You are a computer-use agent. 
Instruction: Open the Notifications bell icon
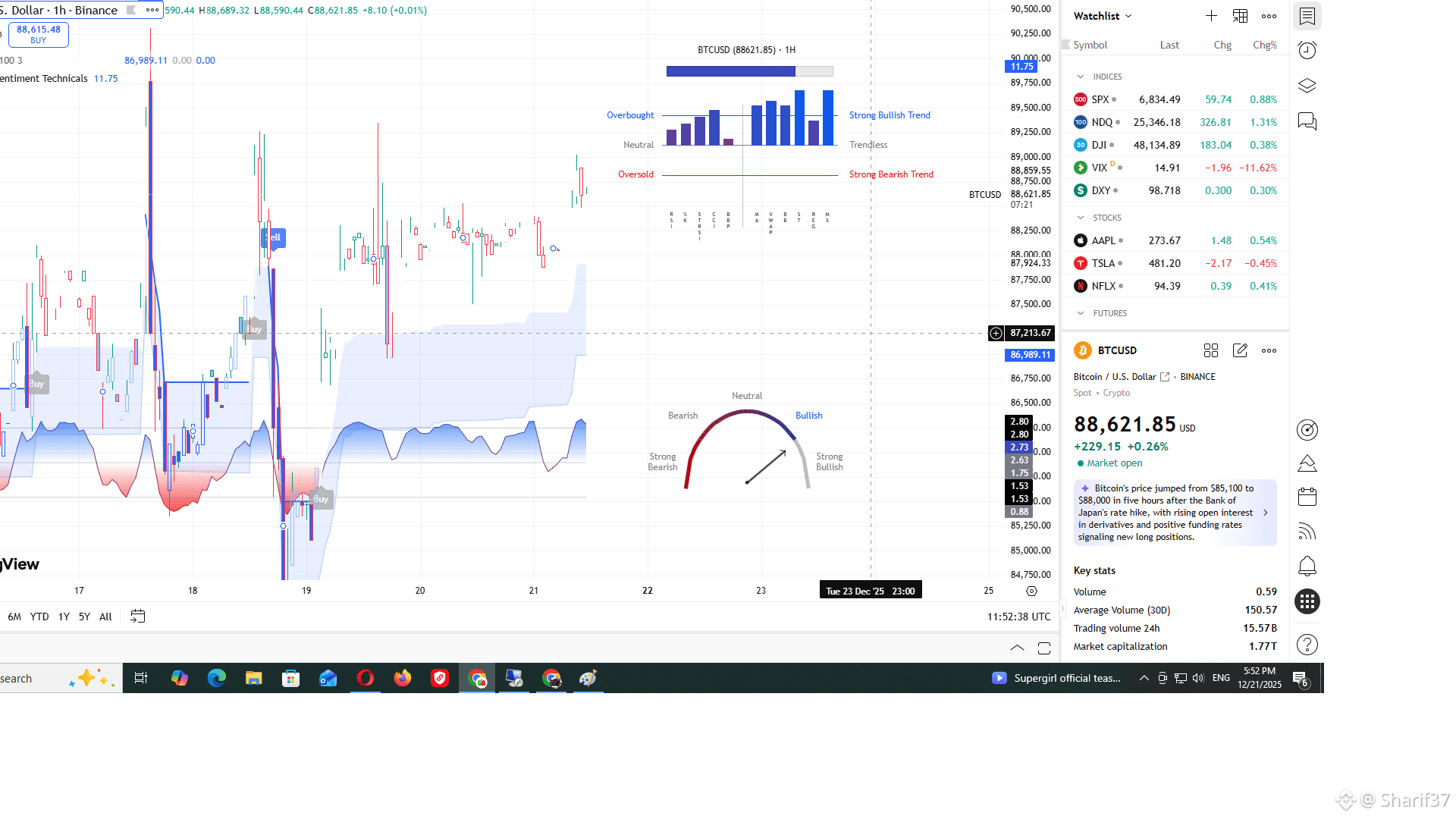pos(1307,566)
